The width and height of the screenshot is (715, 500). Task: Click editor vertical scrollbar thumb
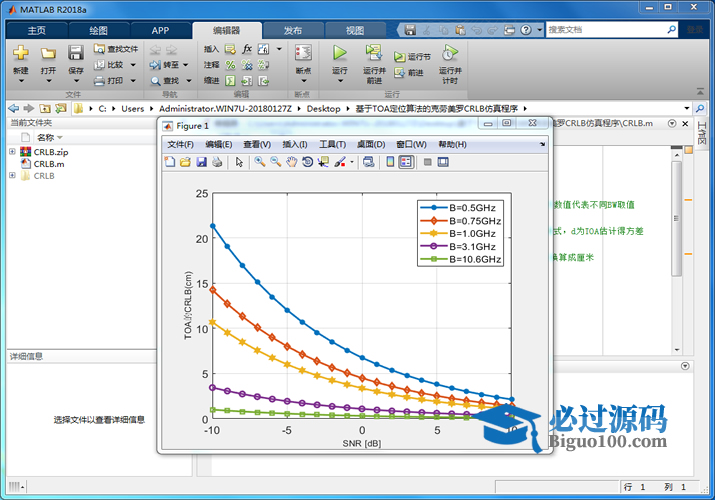pyautogui.click(x=676, y=218)
